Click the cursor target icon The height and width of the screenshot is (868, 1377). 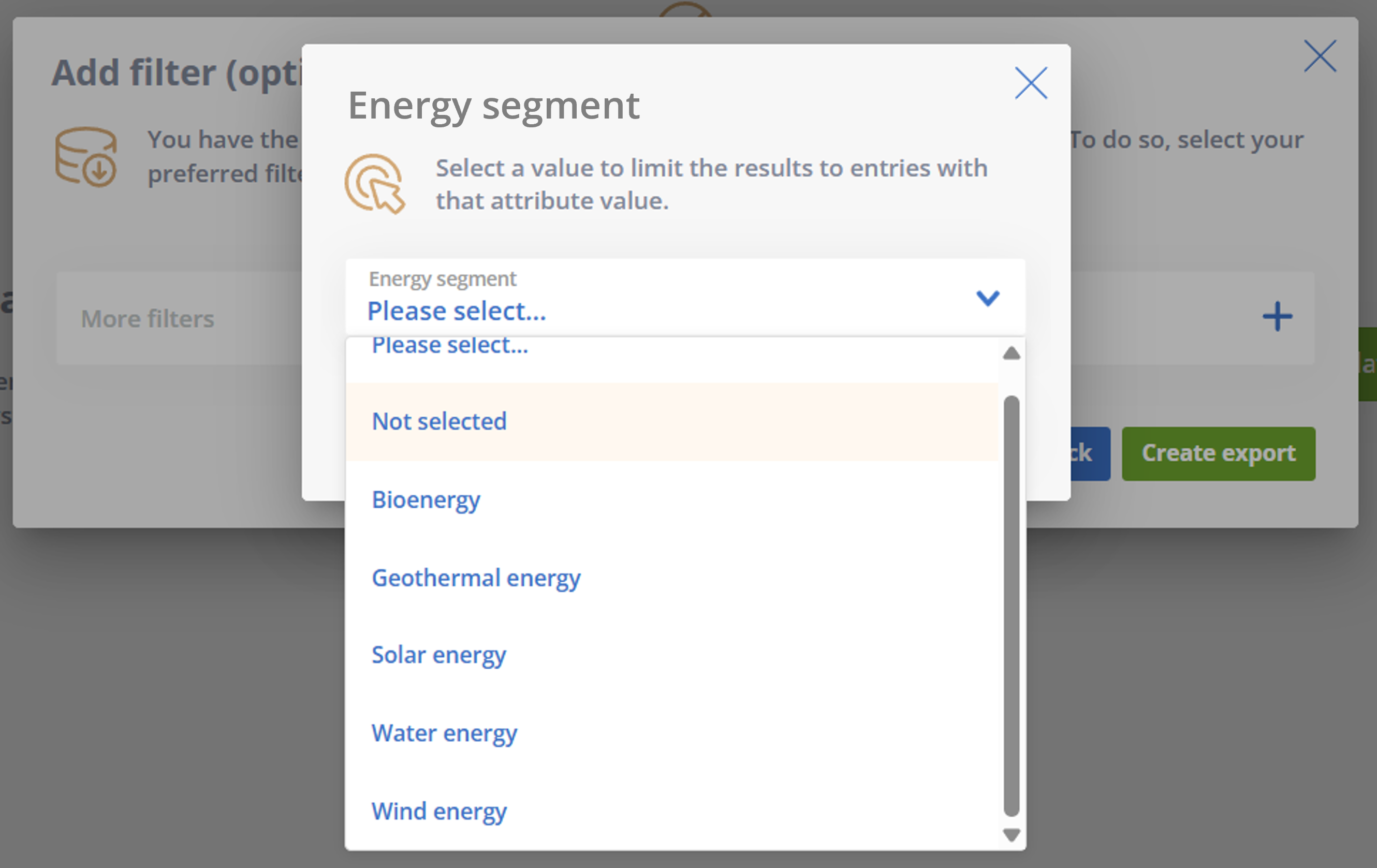point(375,184)
